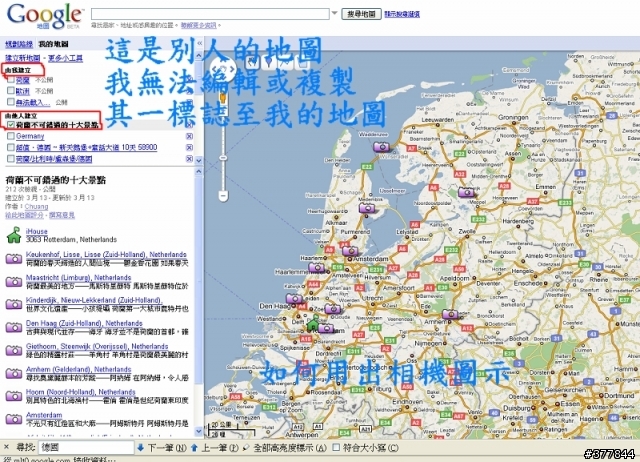Toggle the 符合大小寫 find checkbox
Viewport: 640px width, 462px height.
point(336,448)
